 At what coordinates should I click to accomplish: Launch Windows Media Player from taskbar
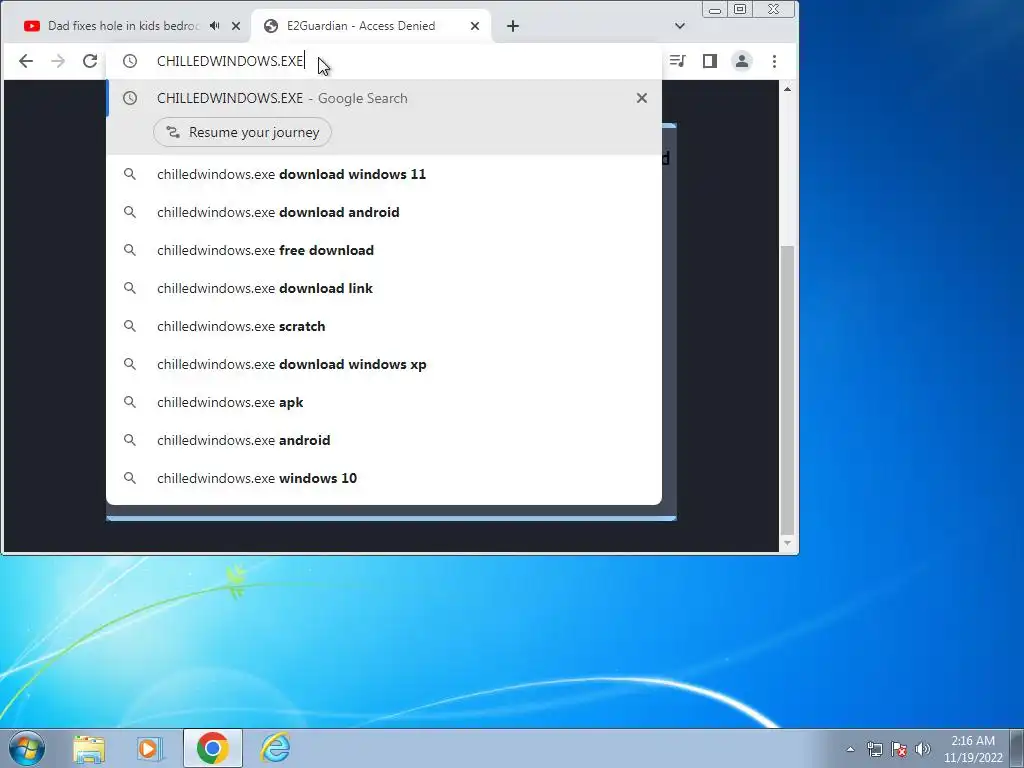coord(150,748)
